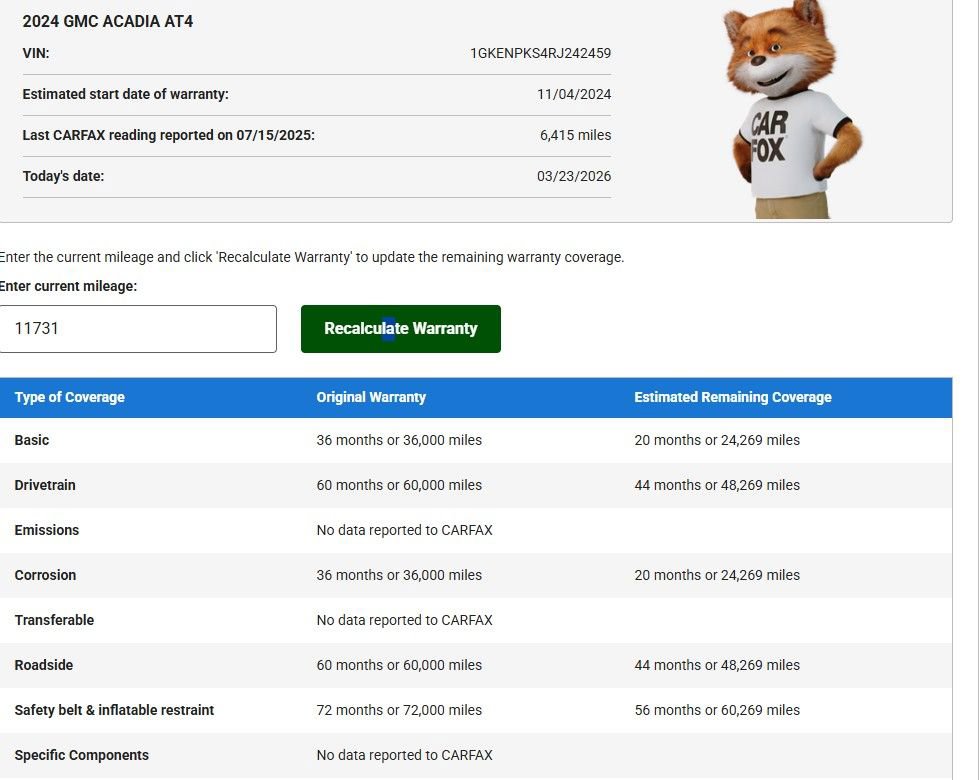Select the Emissions coverage row label
Screen dimensions: 979x780
pyautogui.click(x=47, y=530)
